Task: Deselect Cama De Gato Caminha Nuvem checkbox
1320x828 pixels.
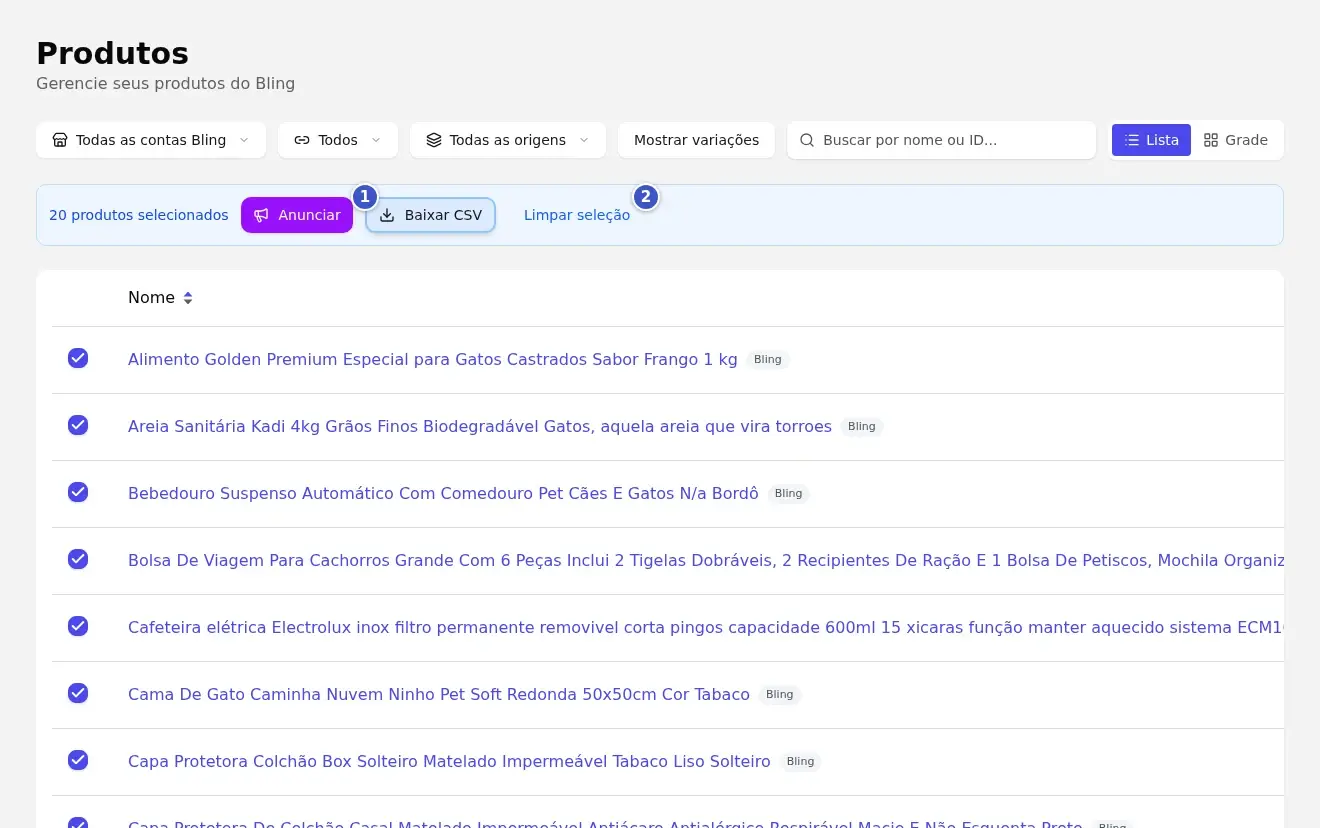Action: 78,693
